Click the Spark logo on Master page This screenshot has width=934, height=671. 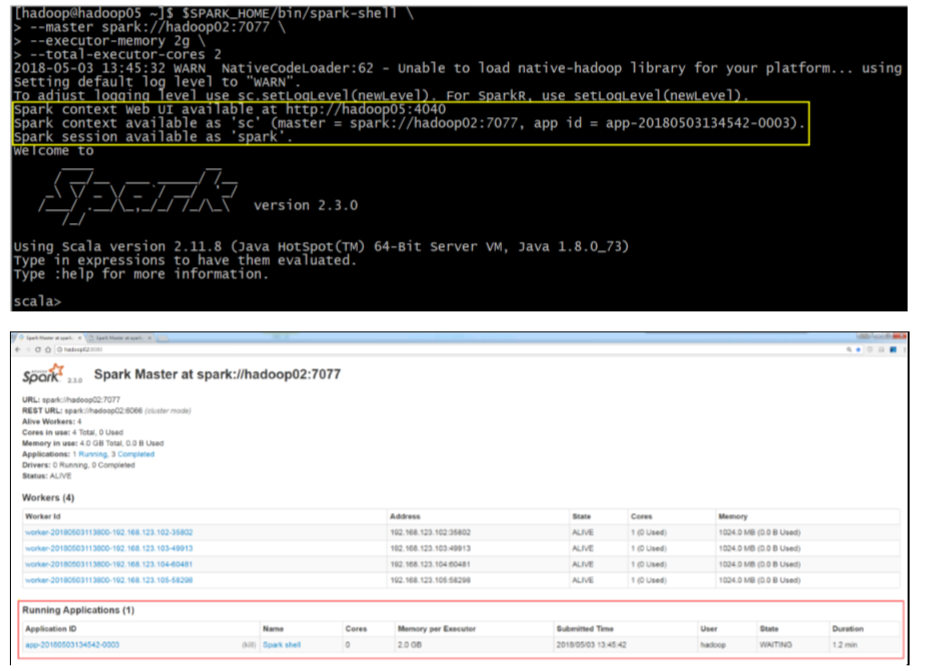coord(43,374)
